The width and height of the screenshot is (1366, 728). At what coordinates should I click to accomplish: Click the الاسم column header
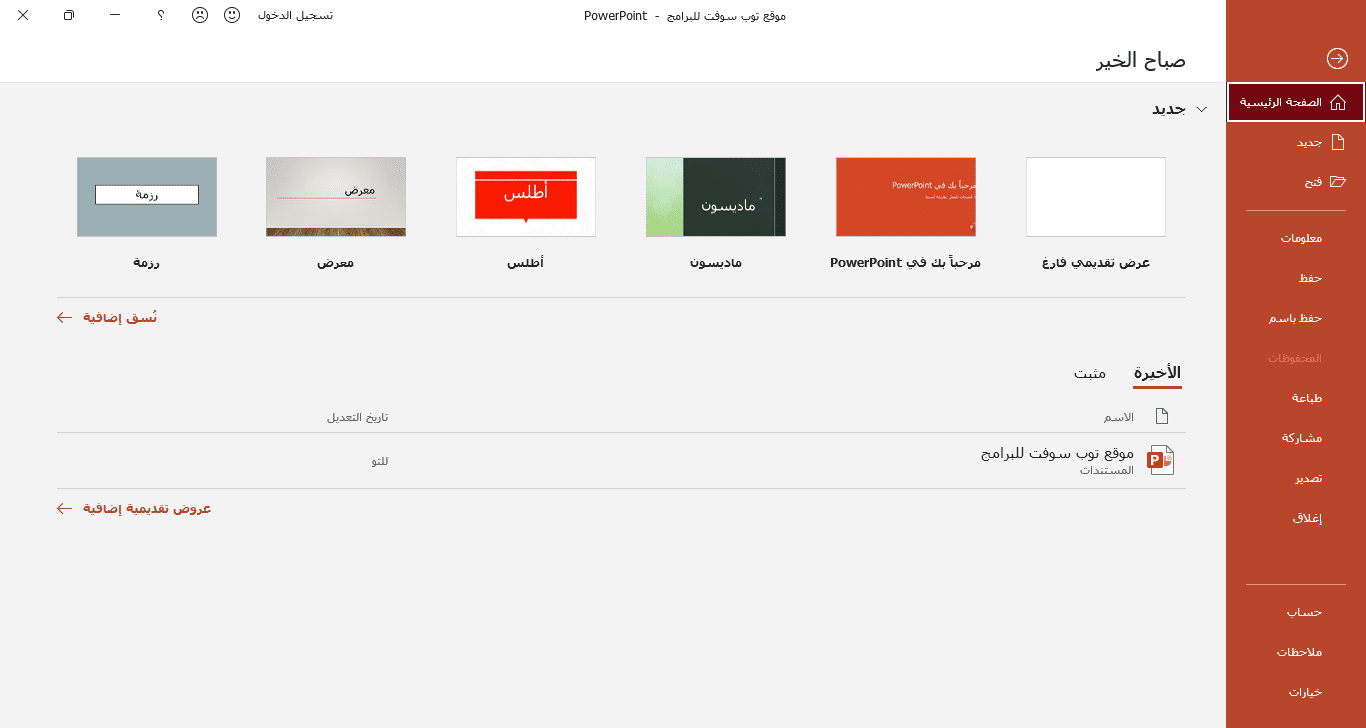pyautogui.click(x=1118, y=417)
